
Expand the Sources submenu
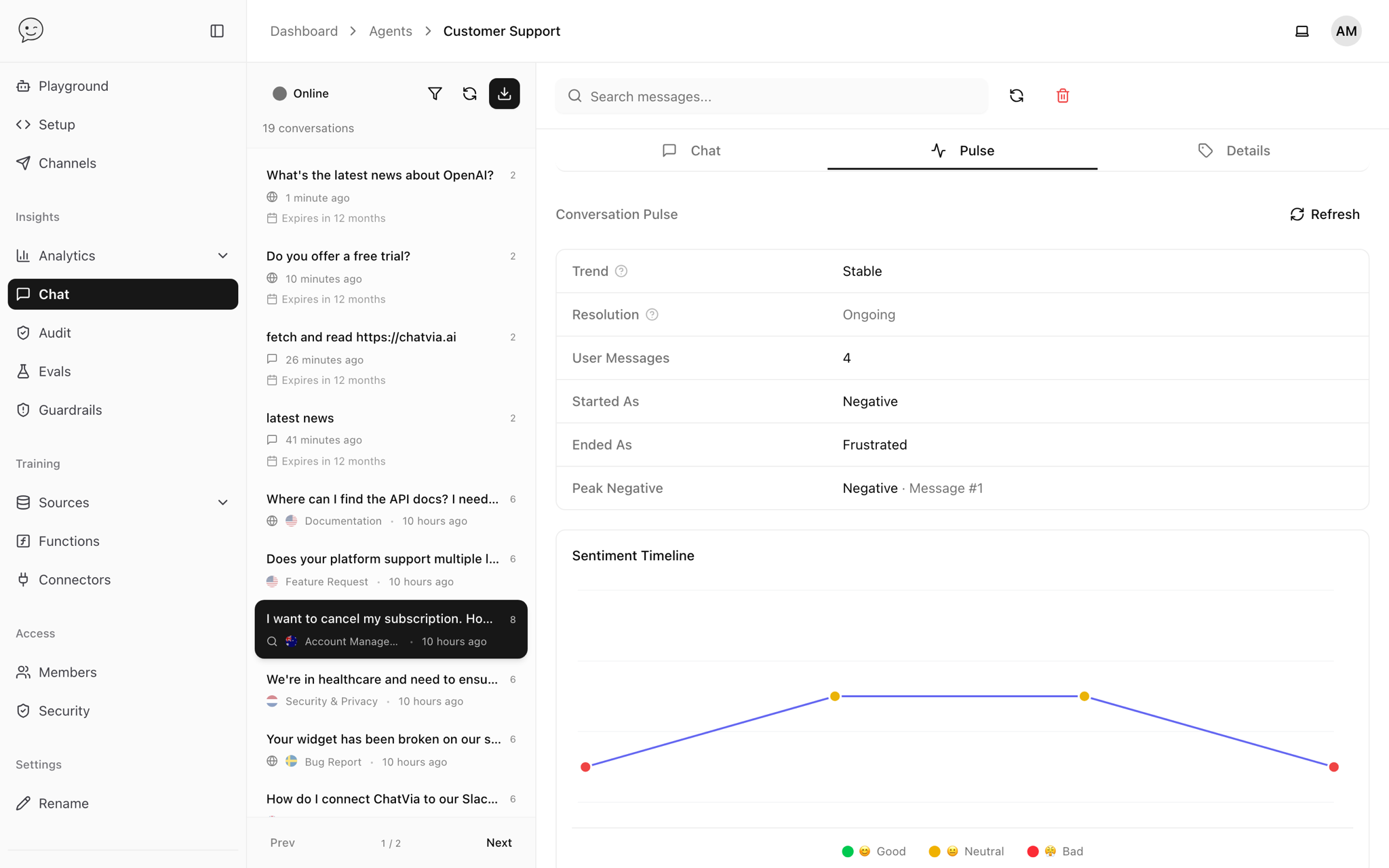click(x=222, y=502)
